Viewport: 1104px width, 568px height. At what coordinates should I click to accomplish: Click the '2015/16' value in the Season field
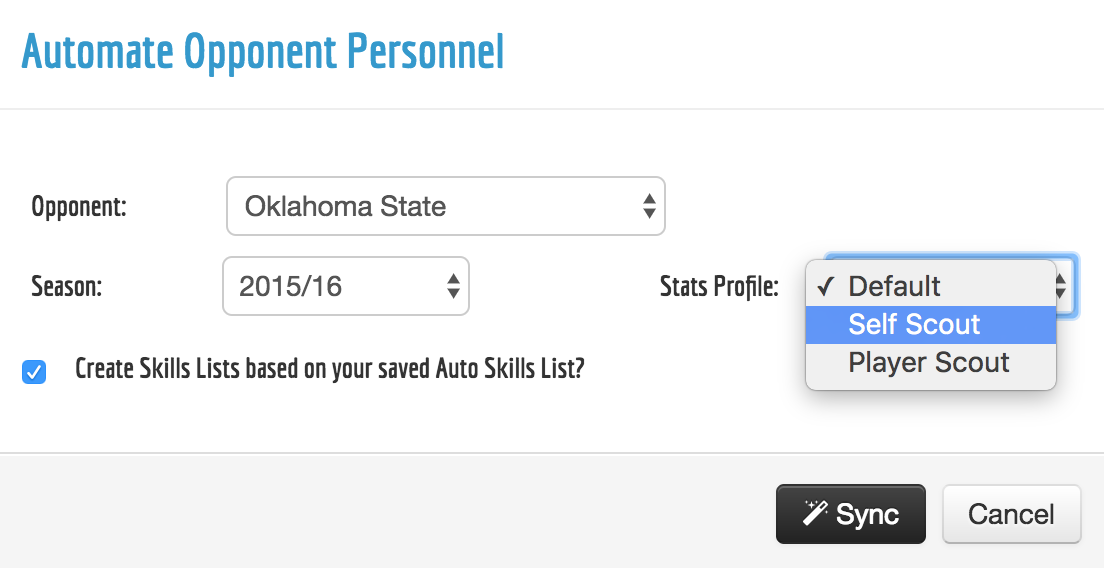coord(291,287)
